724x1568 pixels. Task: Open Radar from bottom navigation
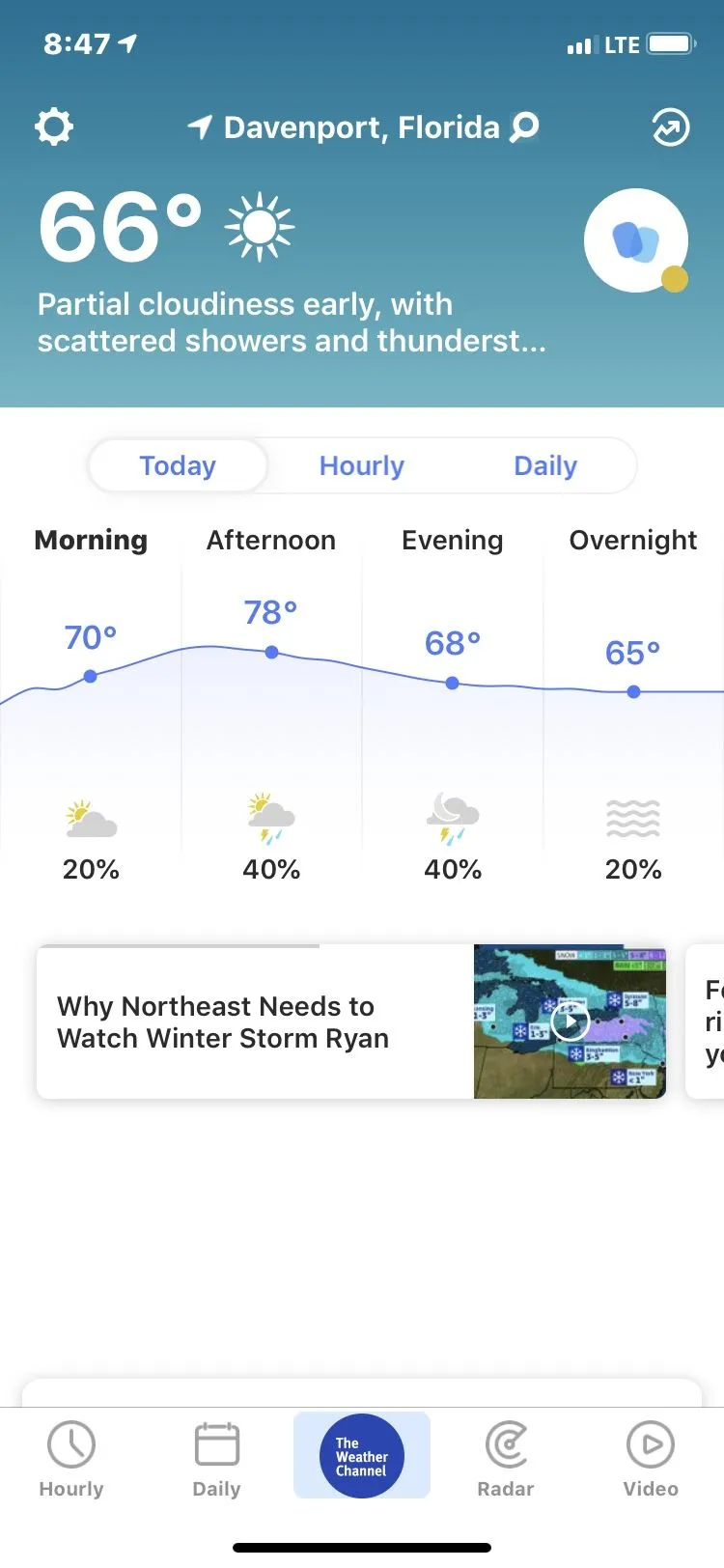coord(506,1458)
